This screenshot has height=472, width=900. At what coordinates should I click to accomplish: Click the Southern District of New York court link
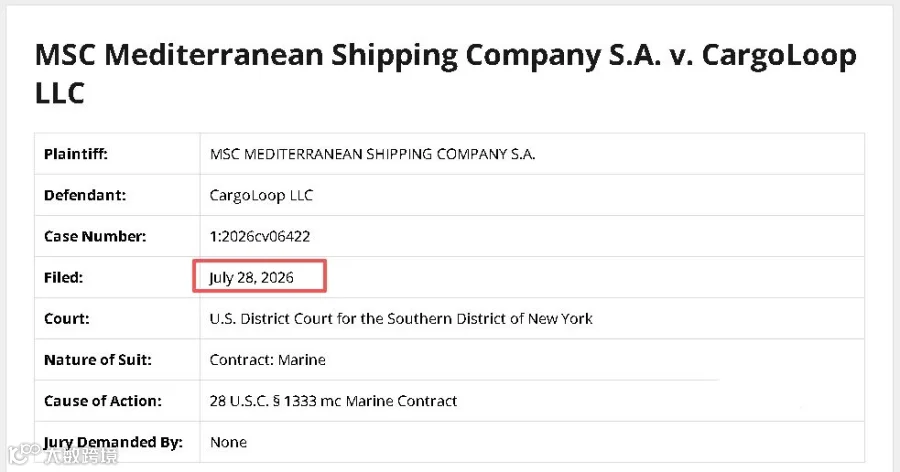[401, 319]
